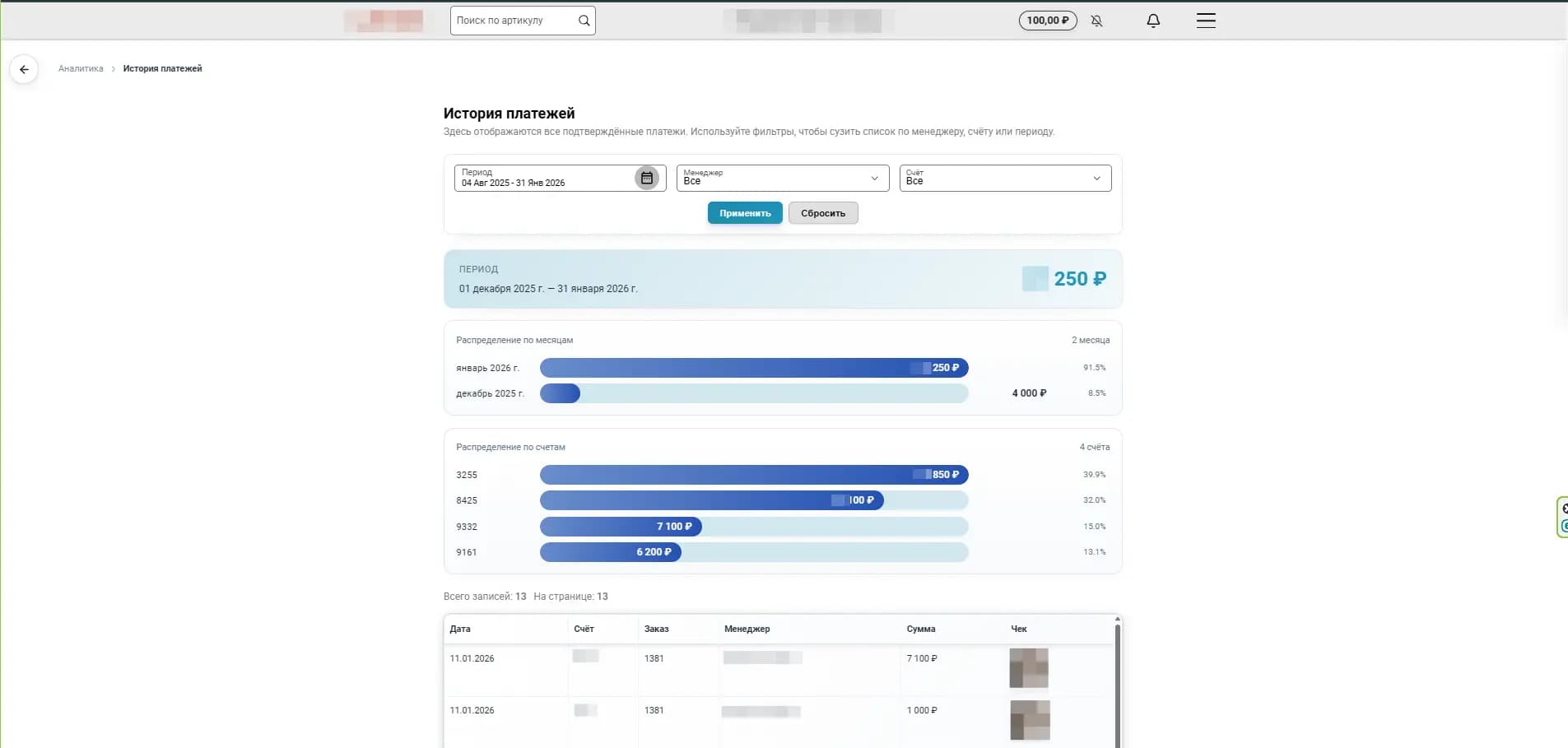1568x748 pixels.
Task: Open the hamburger navigation menu
Action: tap(1205, 21)
